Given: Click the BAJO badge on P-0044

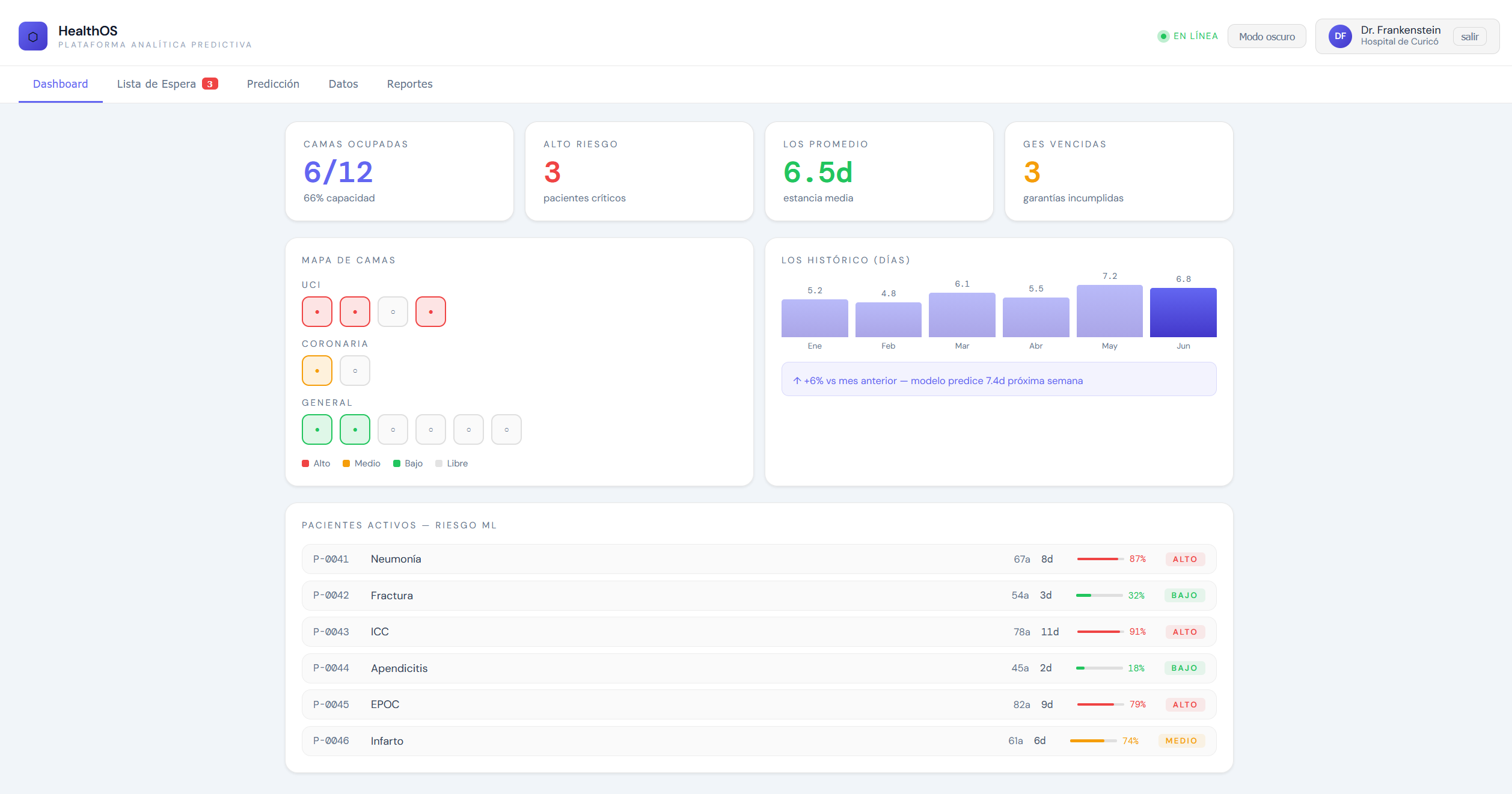Looking at the screenshot, I should coord(1184,668).
